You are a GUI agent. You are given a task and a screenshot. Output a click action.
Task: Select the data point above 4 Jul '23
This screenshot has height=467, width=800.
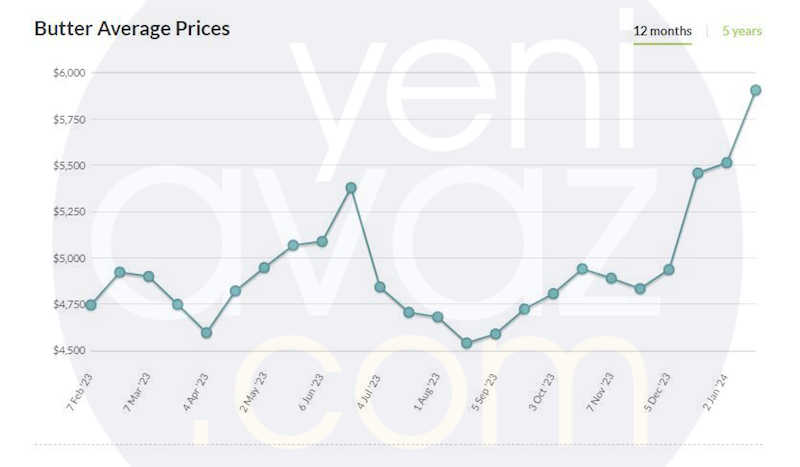380,287
